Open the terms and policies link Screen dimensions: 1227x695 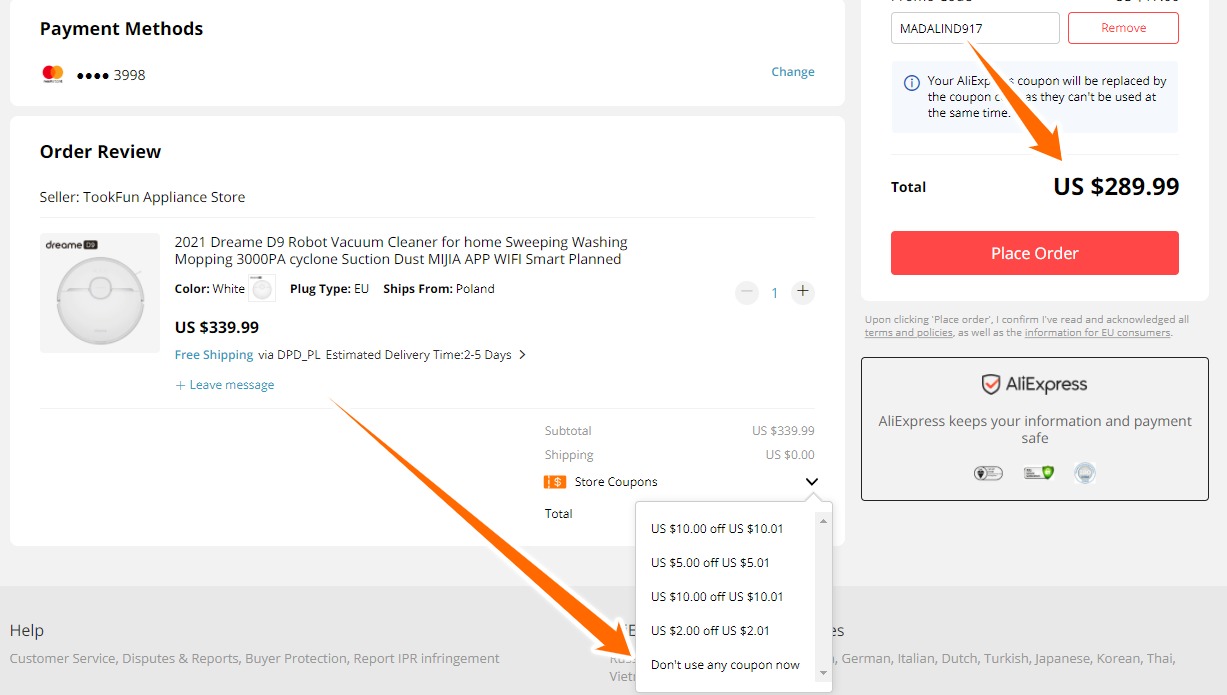908,333
